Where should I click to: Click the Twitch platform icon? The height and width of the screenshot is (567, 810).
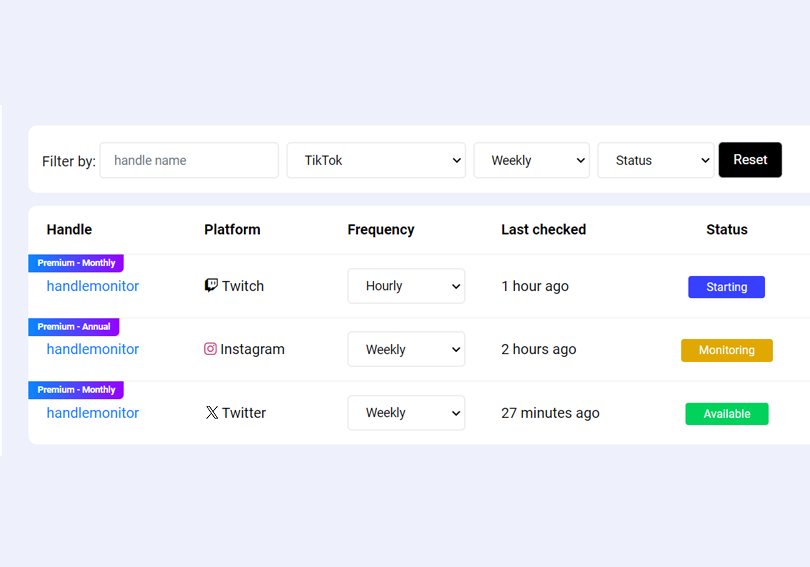[211, 286]
